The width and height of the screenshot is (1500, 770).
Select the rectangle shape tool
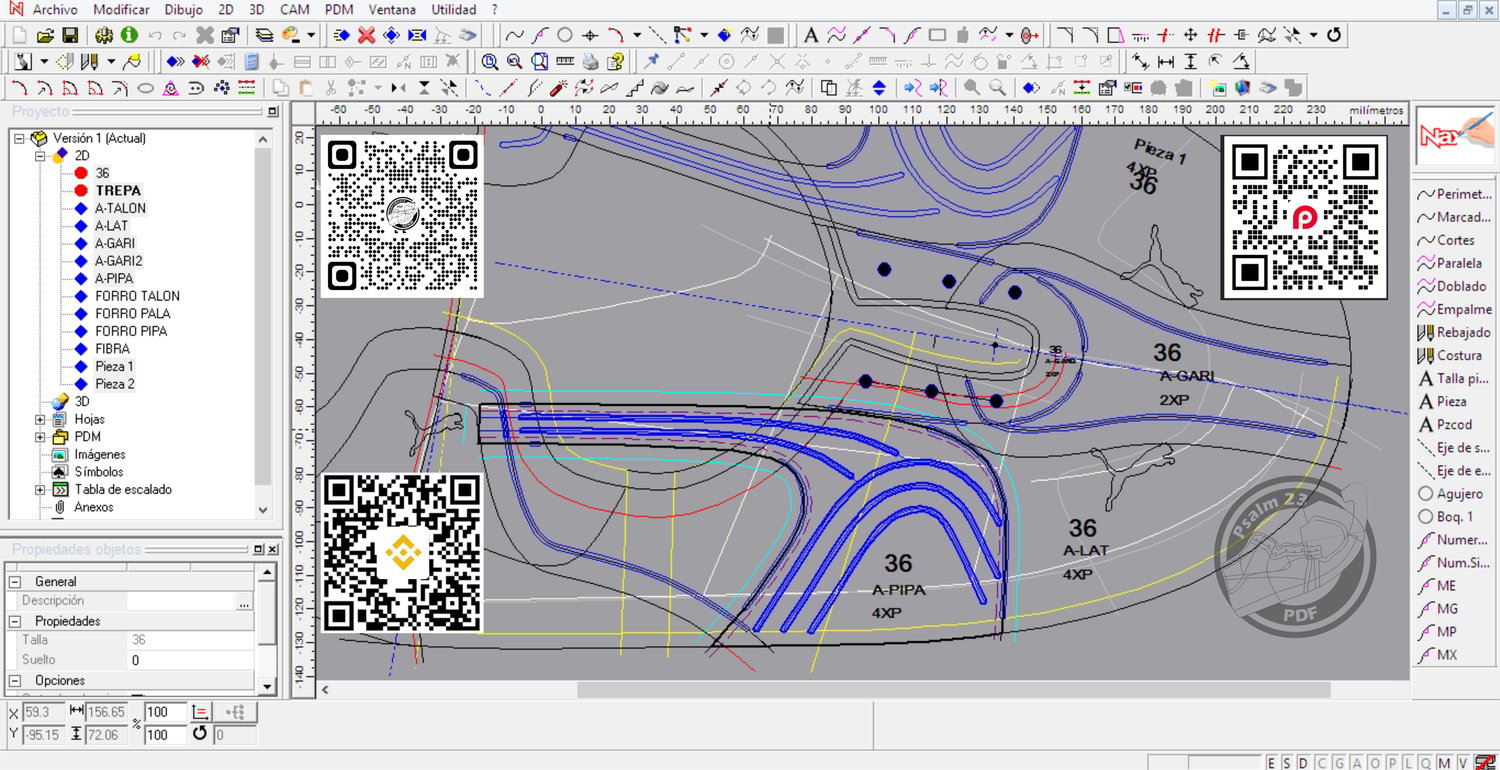tap(937, 35)
